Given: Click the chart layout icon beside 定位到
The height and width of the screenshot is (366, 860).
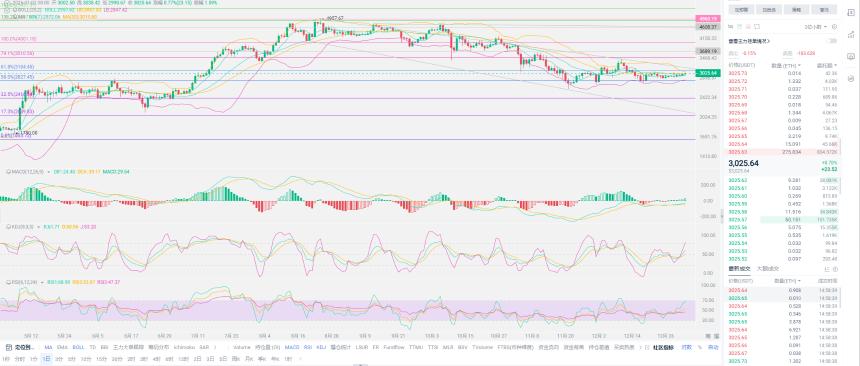Looking at the screenshot, I should click(8, 347).
